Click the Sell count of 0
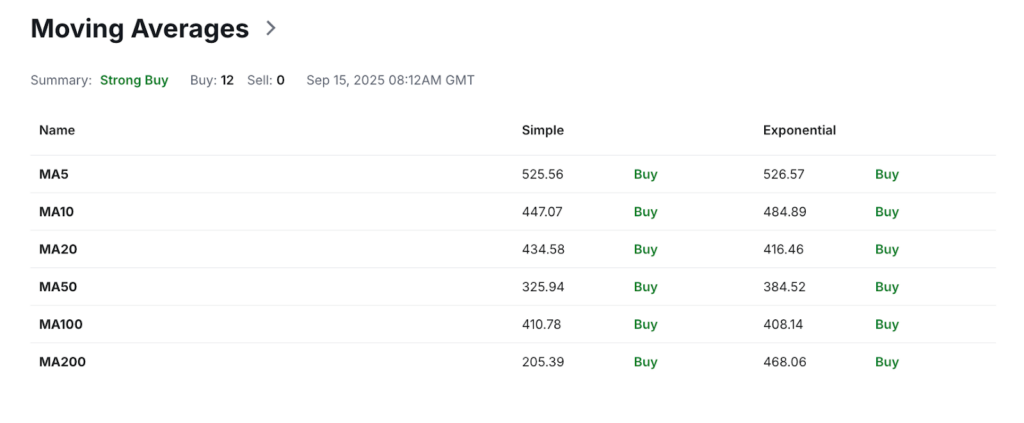This screenshot has height=423, width=1024. coord(280,80)
